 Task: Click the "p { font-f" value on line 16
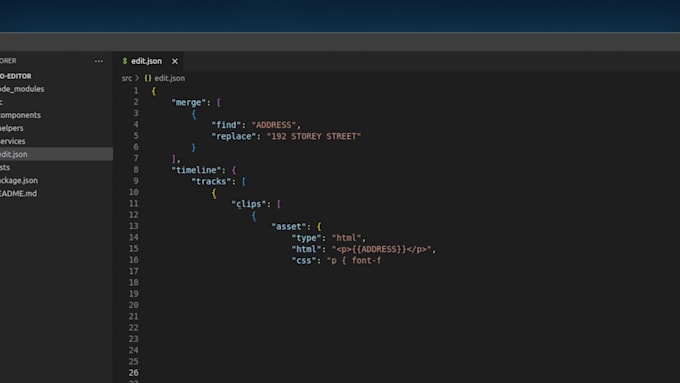click(x=354, y=260)
